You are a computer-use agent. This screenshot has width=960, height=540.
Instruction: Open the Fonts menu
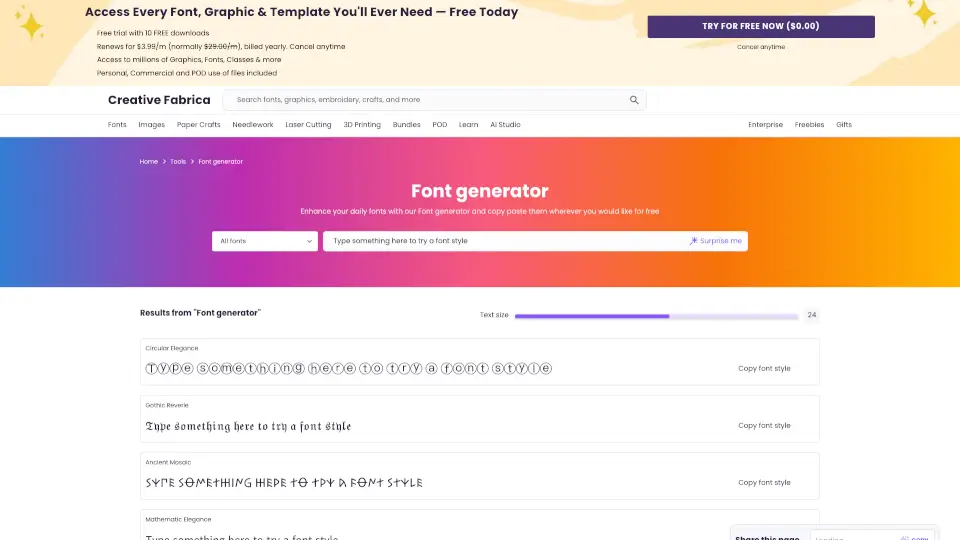click(117, 125)
